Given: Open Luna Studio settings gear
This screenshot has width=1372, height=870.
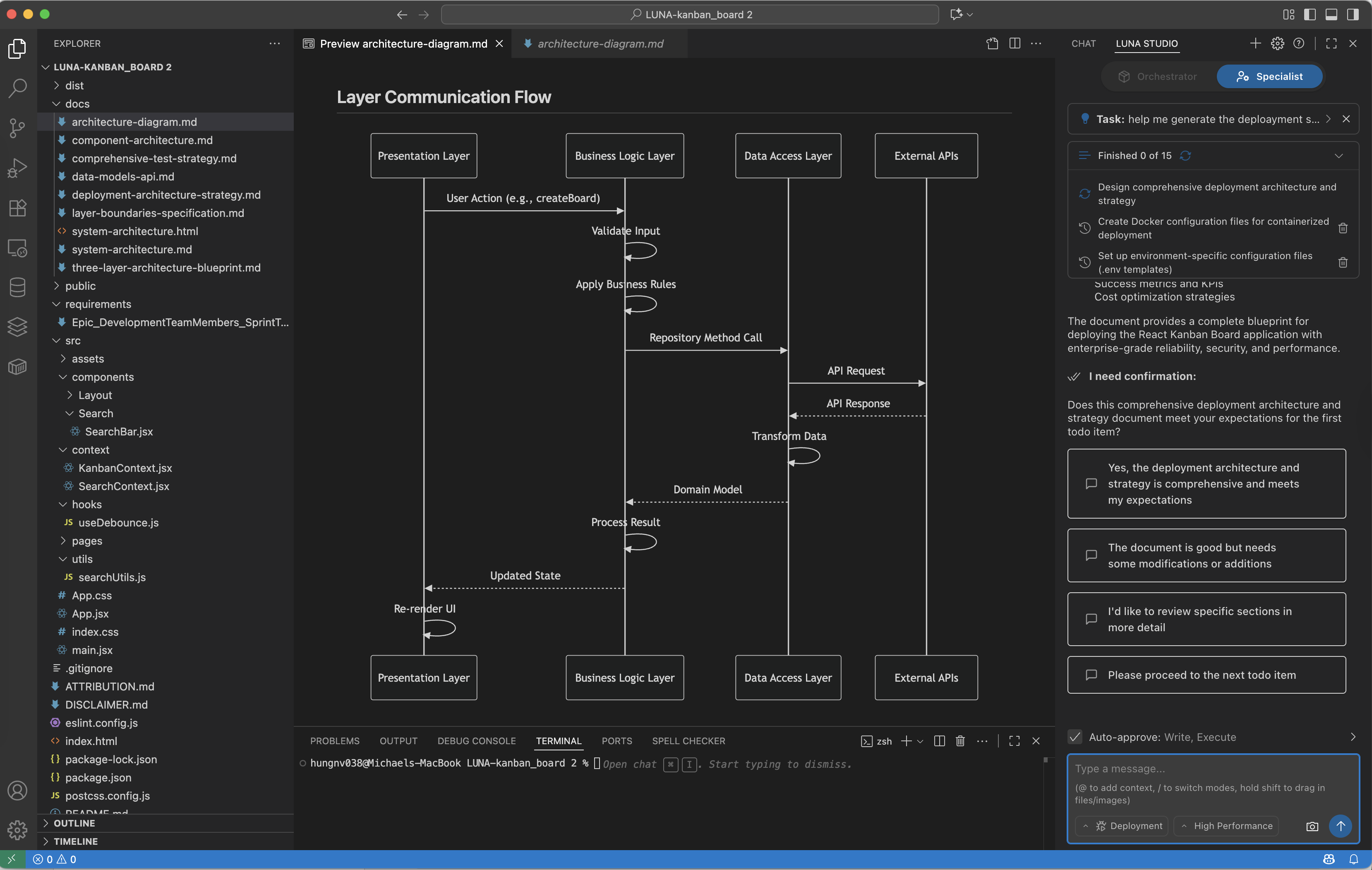Looking at the screenshot, I should [x=1277, y=43].
